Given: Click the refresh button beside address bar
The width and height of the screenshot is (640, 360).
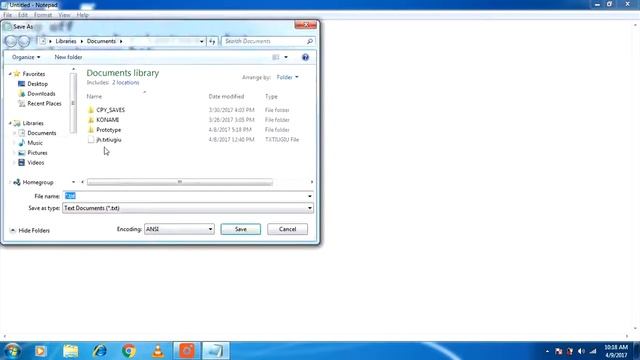Looking at the screenshot, I should point(212,41).
